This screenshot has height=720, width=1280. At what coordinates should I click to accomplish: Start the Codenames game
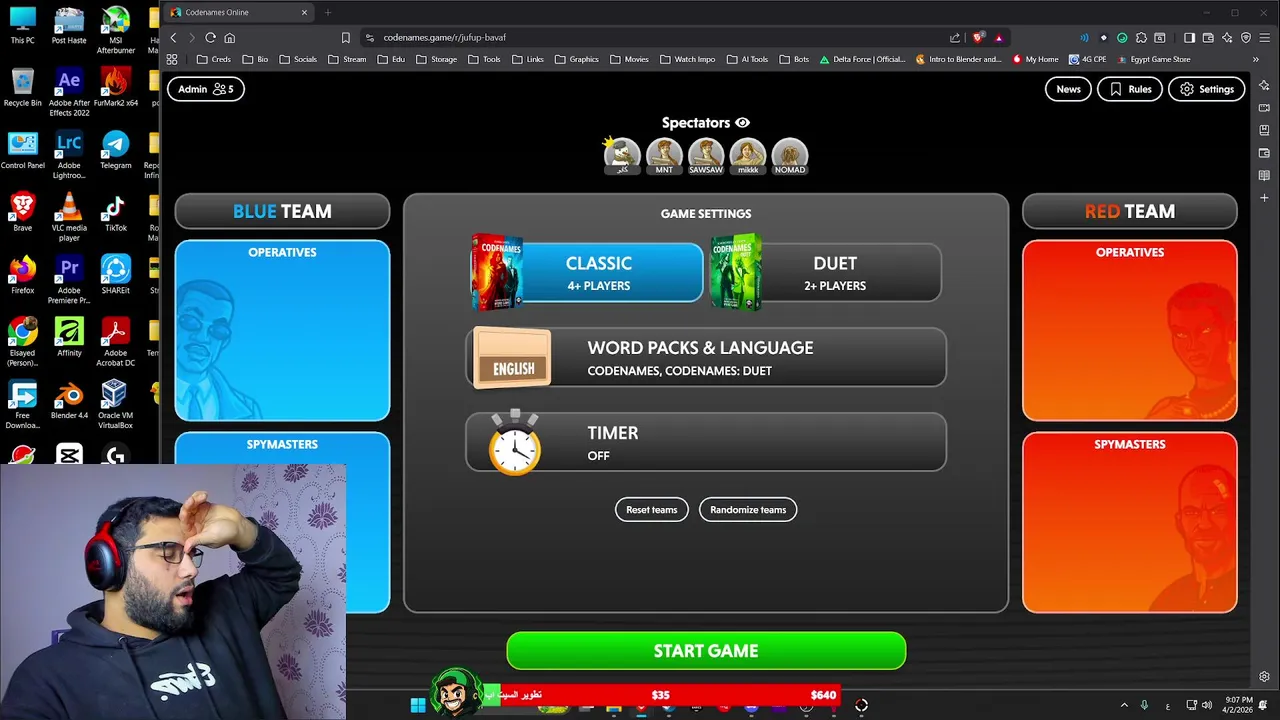(x=706, y=651)
